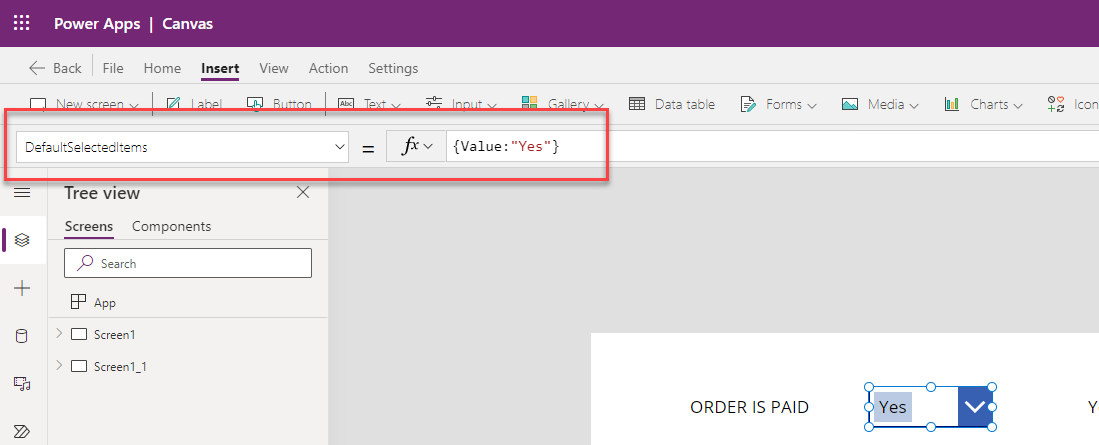This screenshot has width=1099, height=445.
Task: Open the app launcher waffle icon
Action: click(22, 23)
